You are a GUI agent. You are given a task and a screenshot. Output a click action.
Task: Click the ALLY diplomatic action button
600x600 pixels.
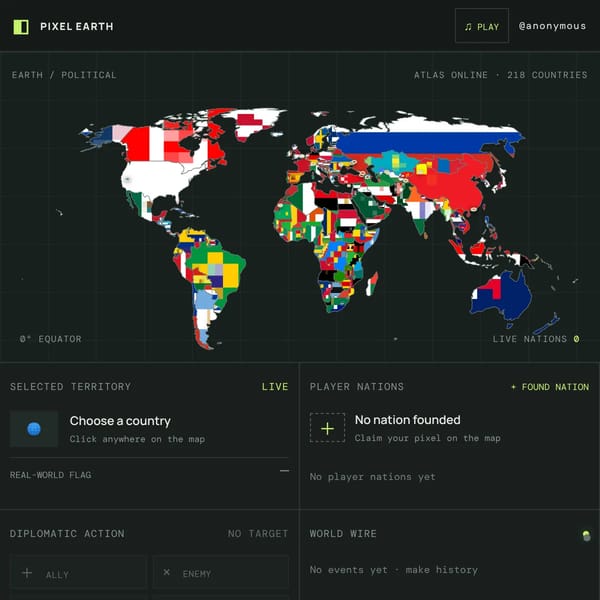[x=78, y=573]
